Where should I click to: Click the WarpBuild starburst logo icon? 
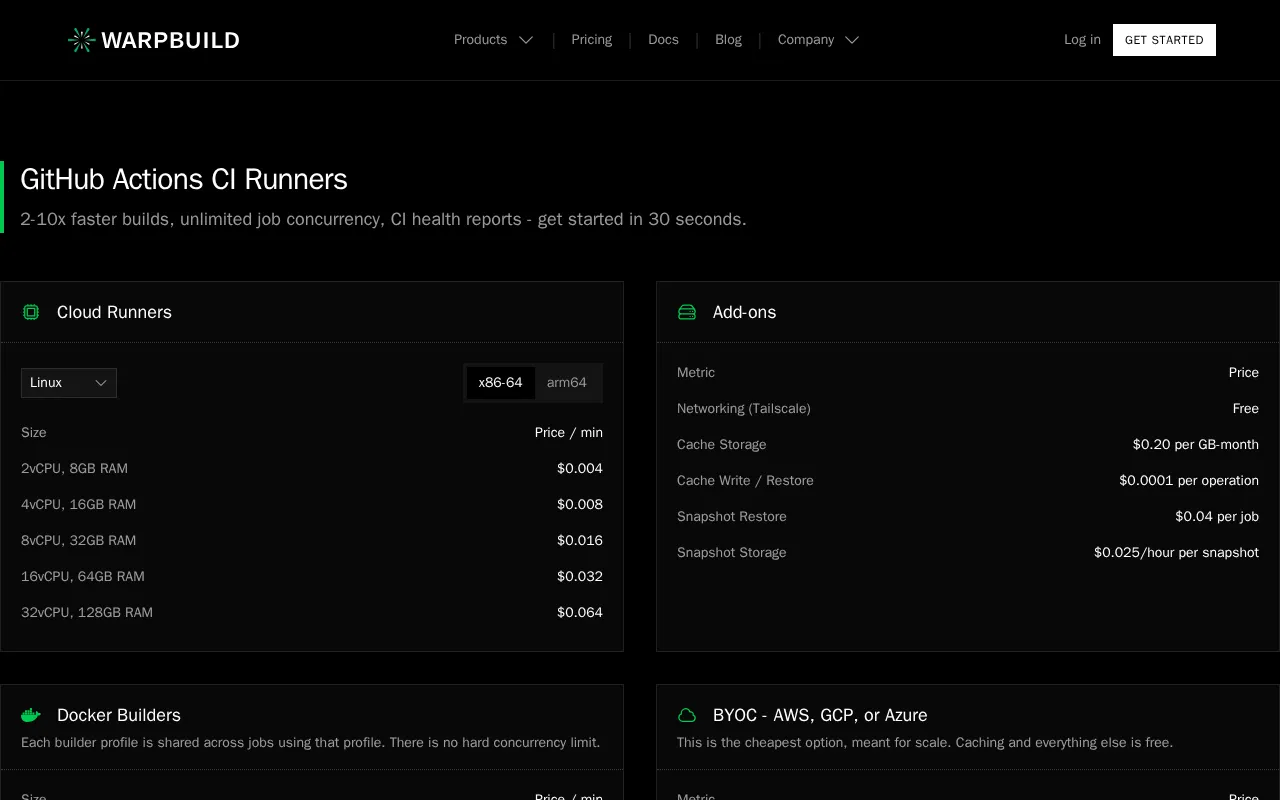pyautogui.click(x=82, y=40)
